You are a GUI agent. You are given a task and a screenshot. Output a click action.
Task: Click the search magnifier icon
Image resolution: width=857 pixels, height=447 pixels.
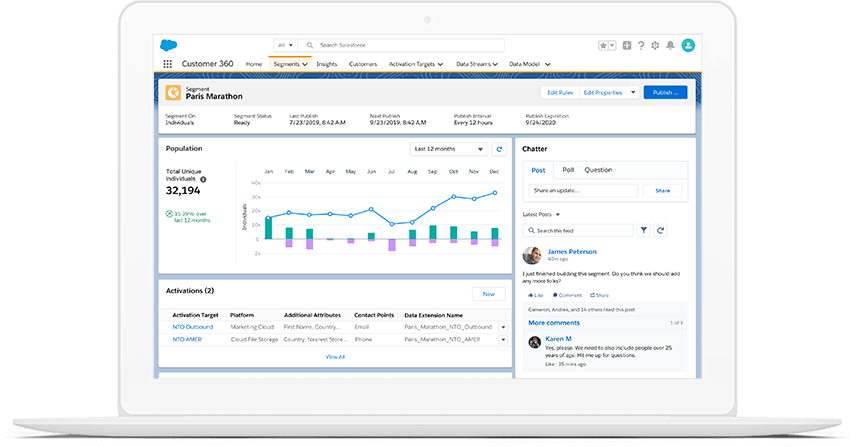(x=310, y=45)
